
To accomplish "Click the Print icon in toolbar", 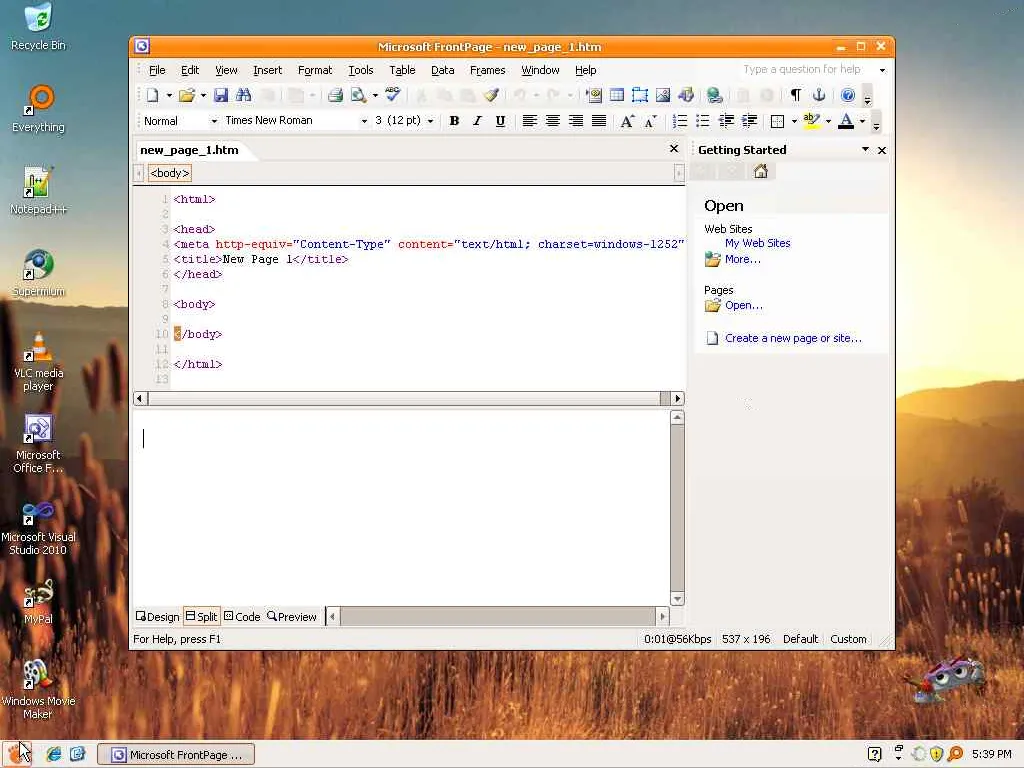I will pos(335,95).
